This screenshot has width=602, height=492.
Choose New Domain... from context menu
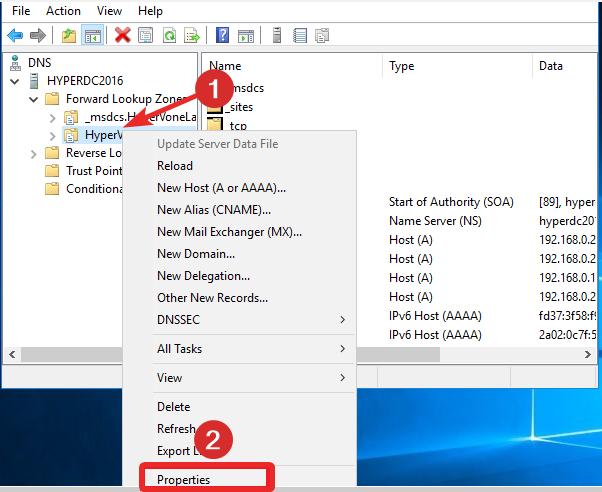196,254
